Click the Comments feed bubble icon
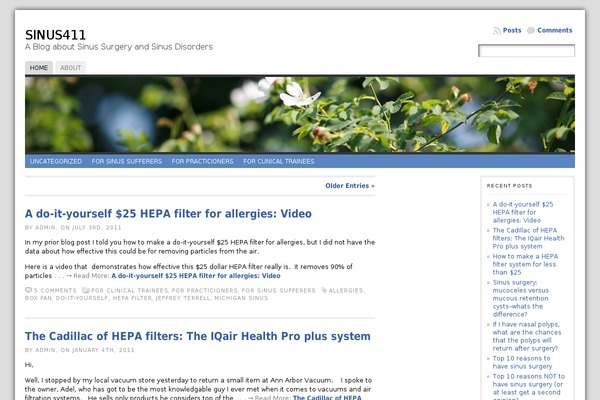Image resolution: width=600 pixels, height=400 pixels. tap(532, 31)
